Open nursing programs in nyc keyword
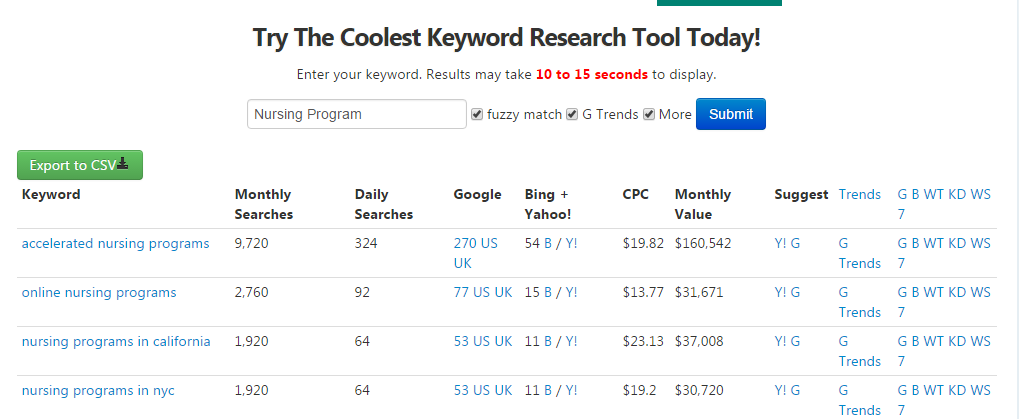 [x=98, y=390]
